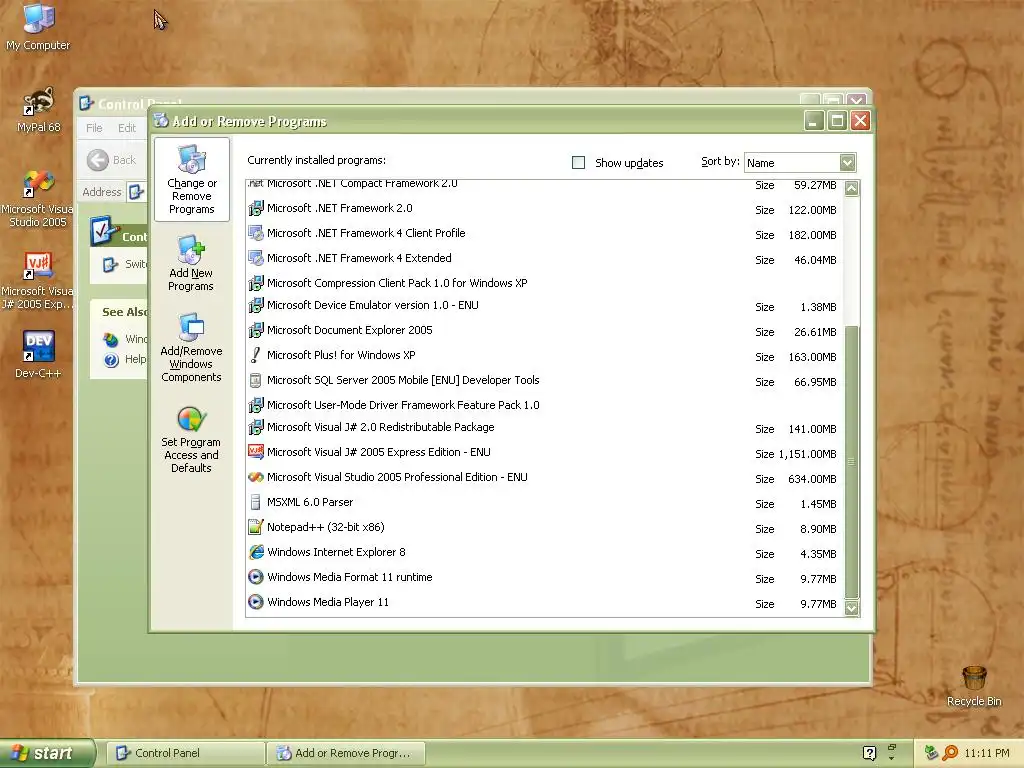
Task: Click the 634.00MB size value
Action: pos(812,479)
